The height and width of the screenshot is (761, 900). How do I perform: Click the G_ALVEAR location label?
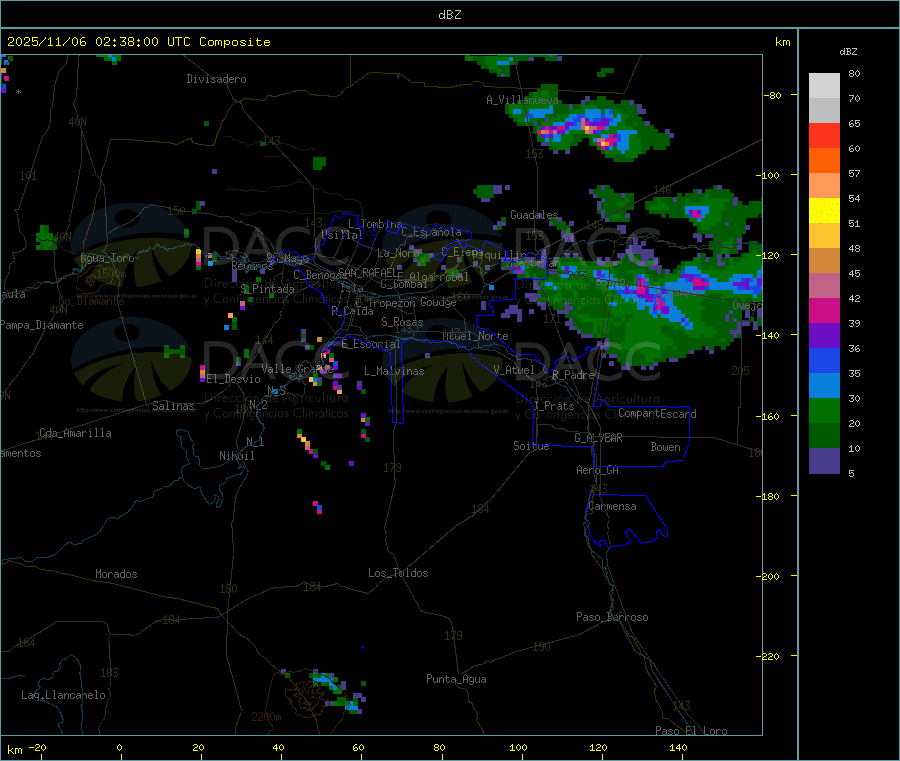point(598,438)
